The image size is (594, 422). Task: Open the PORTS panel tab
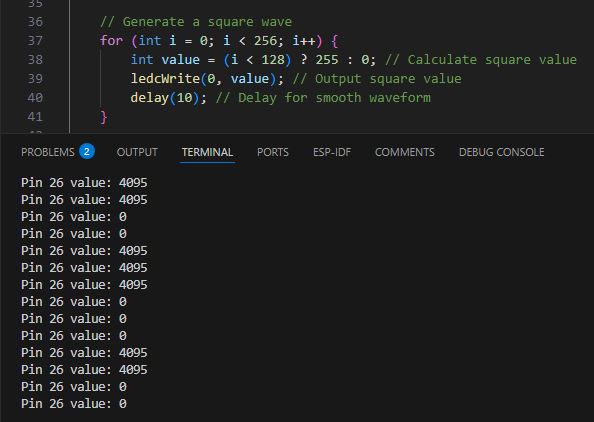click(273, 152)
